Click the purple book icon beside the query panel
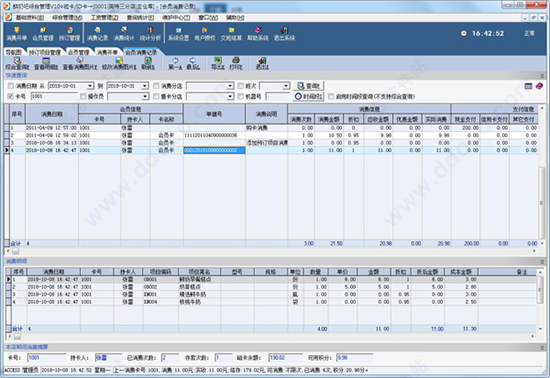This screenshot has height=378, width=550. 539,86
